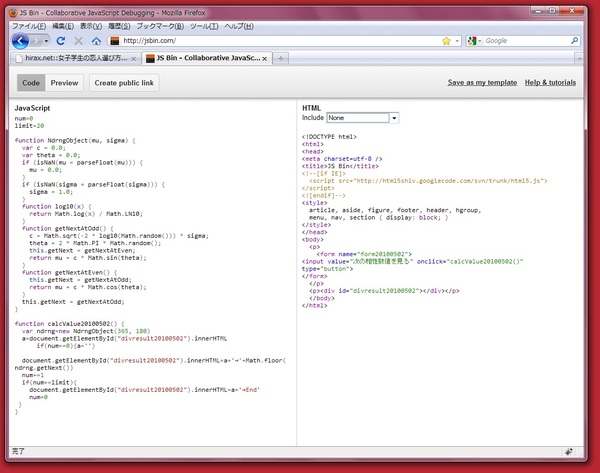Screen dimensions: 600x473
Task: Toggle the Code view button
Action: (x=31, y=83)
